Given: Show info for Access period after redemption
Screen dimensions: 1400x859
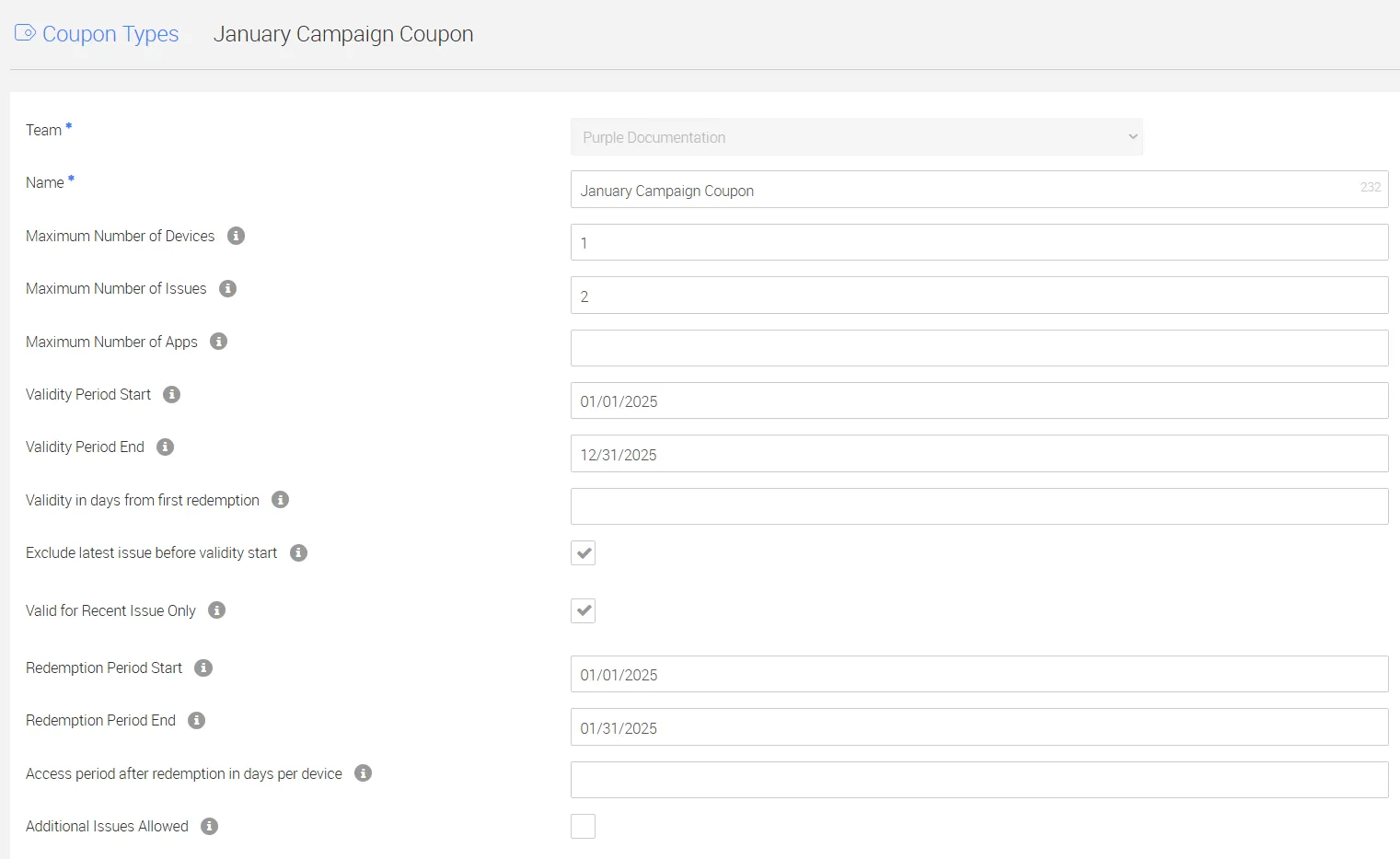Looking at the screenshot, I should [x=364, y=773].
